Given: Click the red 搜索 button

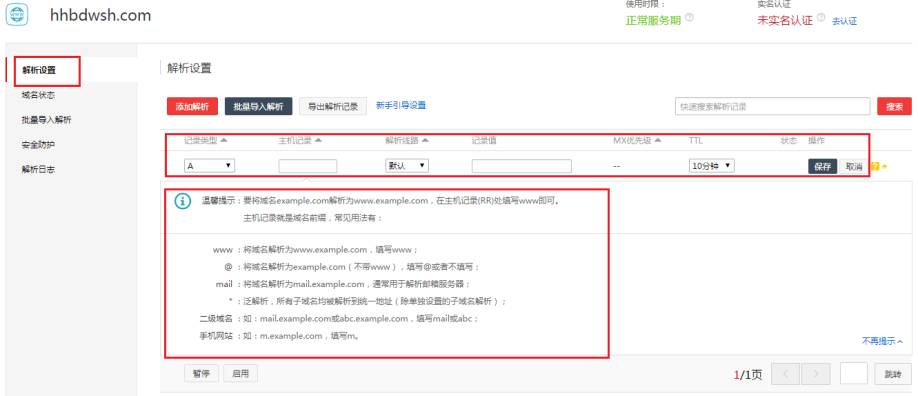Looking at the screenshot, I should [894, 107].
